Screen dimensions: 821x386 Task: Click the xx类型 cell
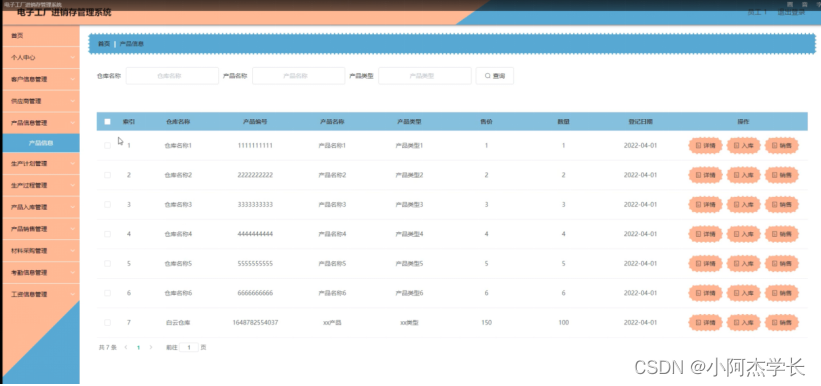(409, 323)
